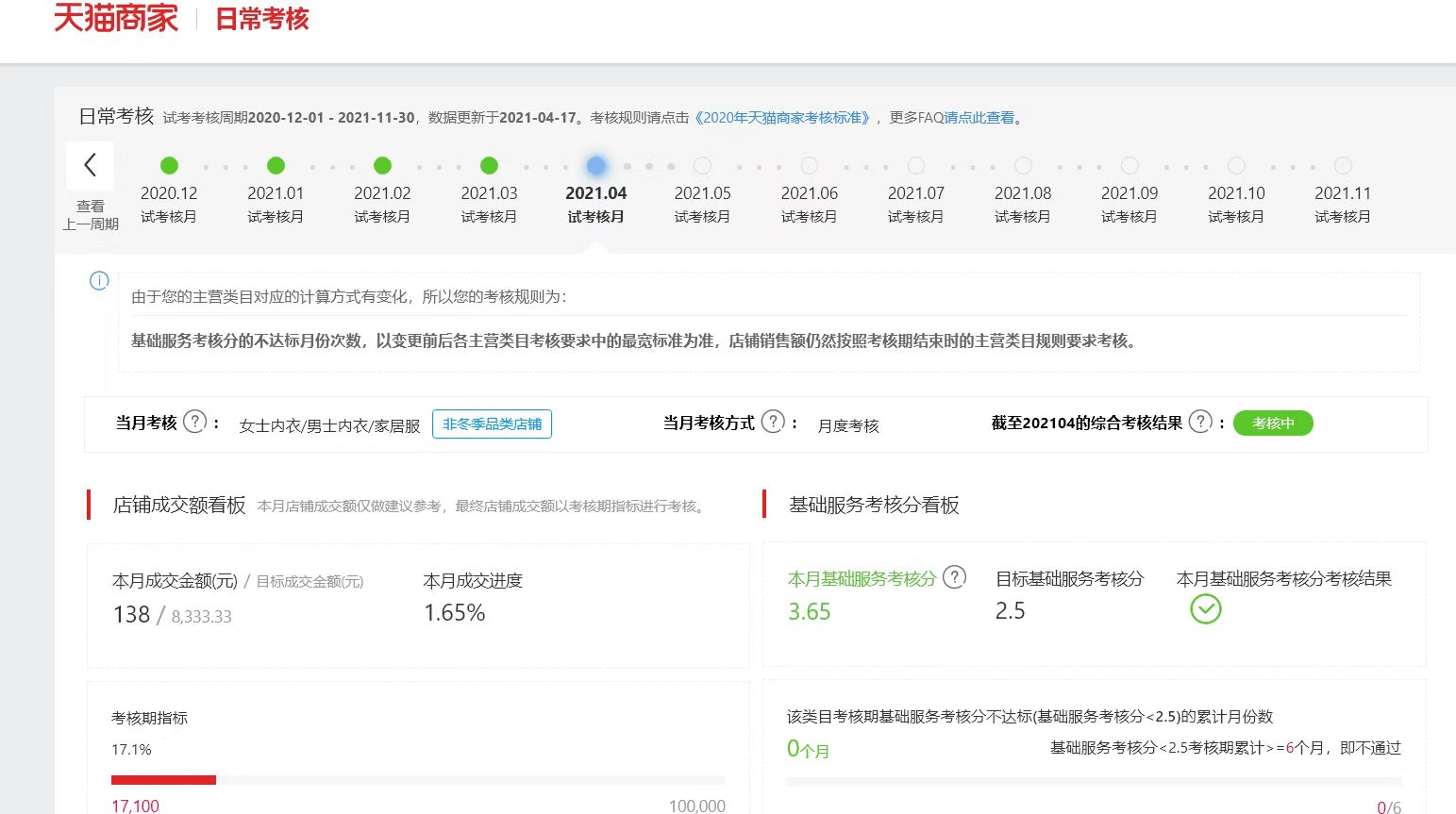Click the 0个月 accumulated months value
The image size is (1456, 814).
point(808,750)
